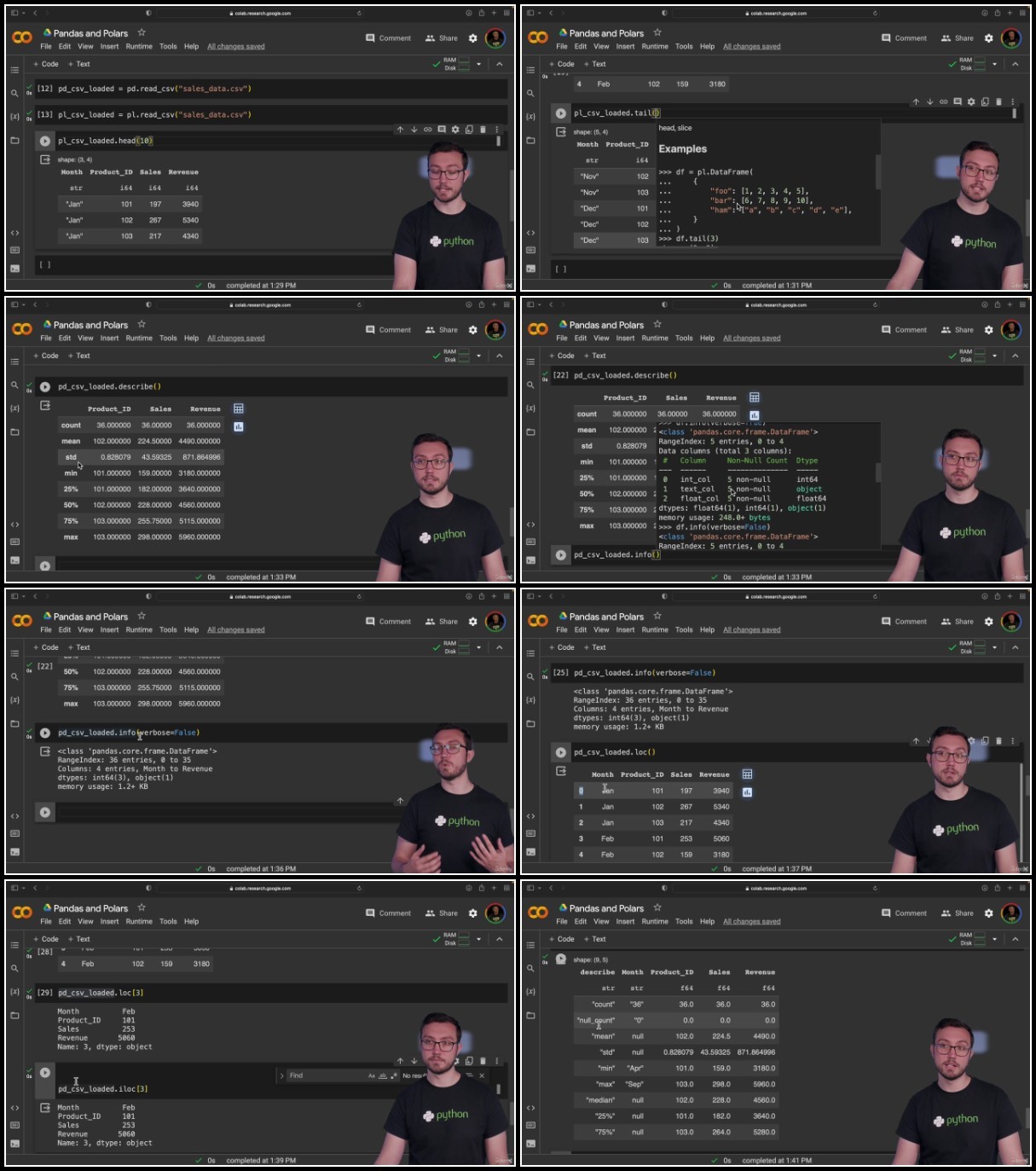The height and width of the screenshot is (1171, 1036).
Task: Run the pd_csv_loaded.info() cell
Action: click(560, 554)
